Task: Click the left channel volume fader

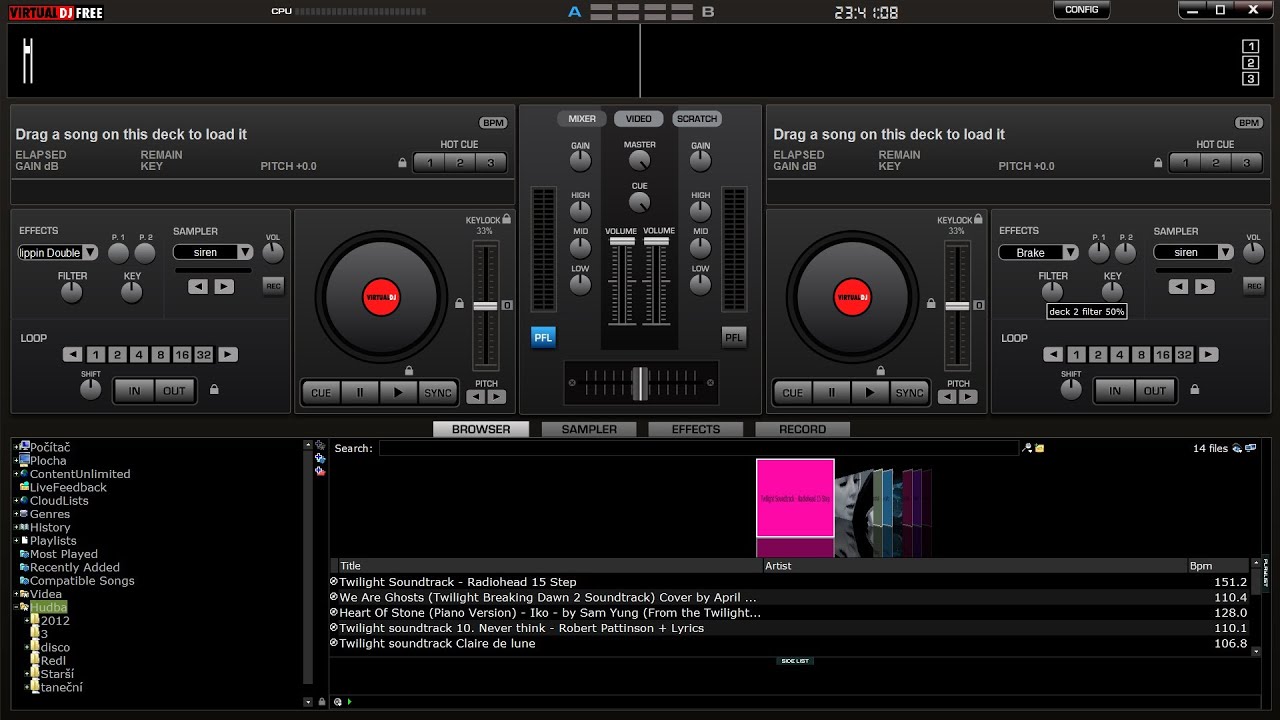Action: pyautogui.click(x=621, y=242)
